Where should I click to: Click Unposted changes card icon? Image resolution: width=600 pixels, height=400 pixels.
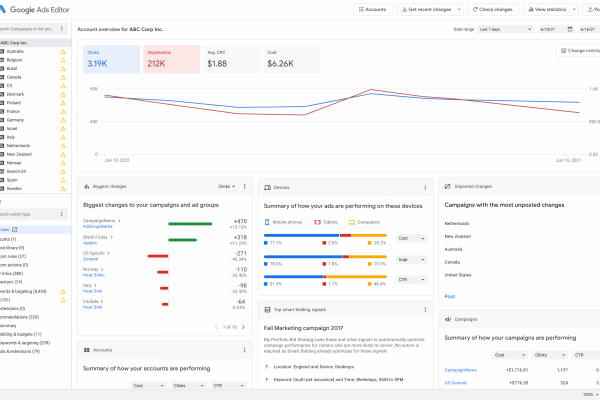coord(447,186)
